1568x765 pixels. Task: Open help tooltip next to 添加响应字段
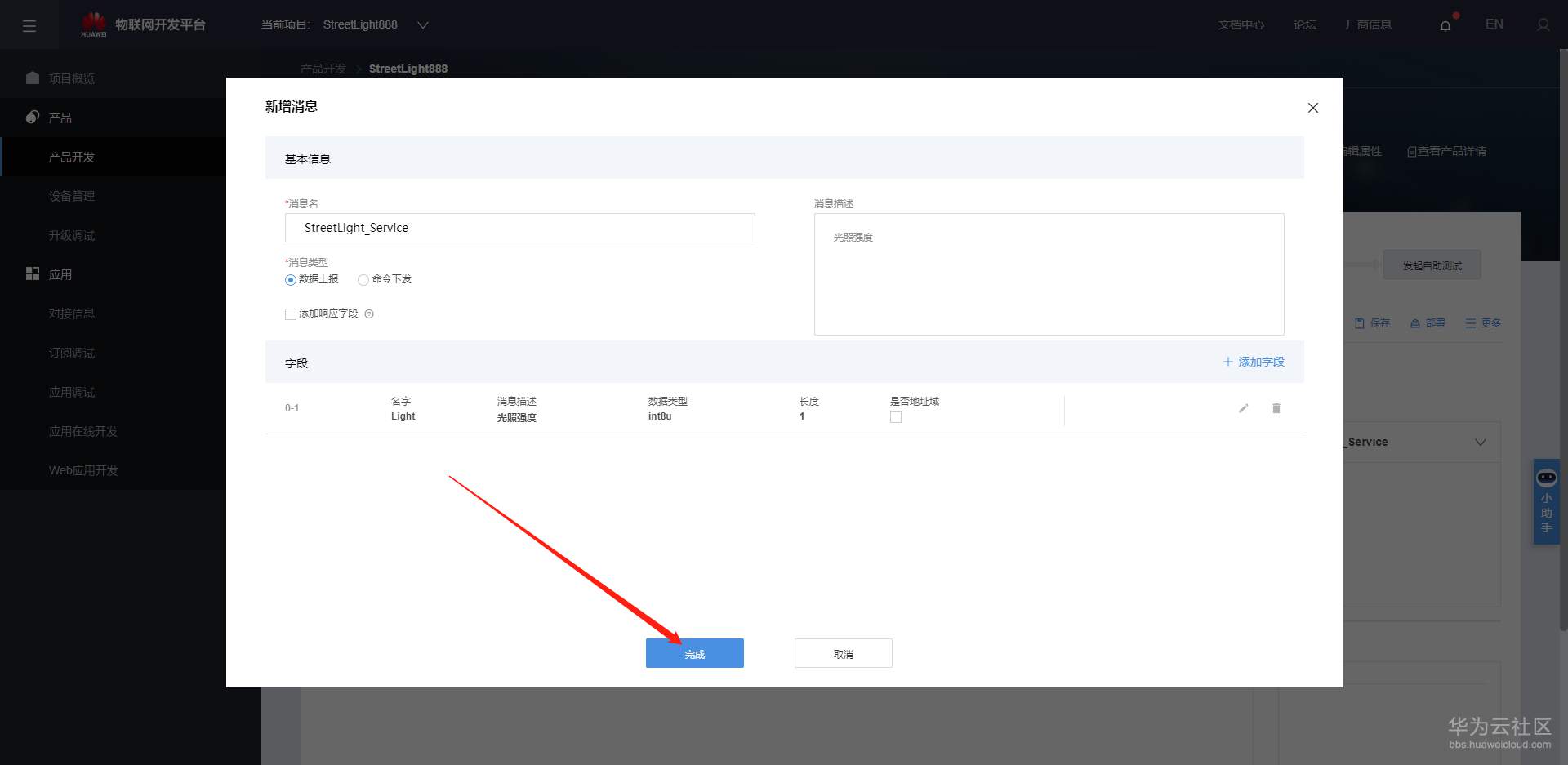[369, 314]
